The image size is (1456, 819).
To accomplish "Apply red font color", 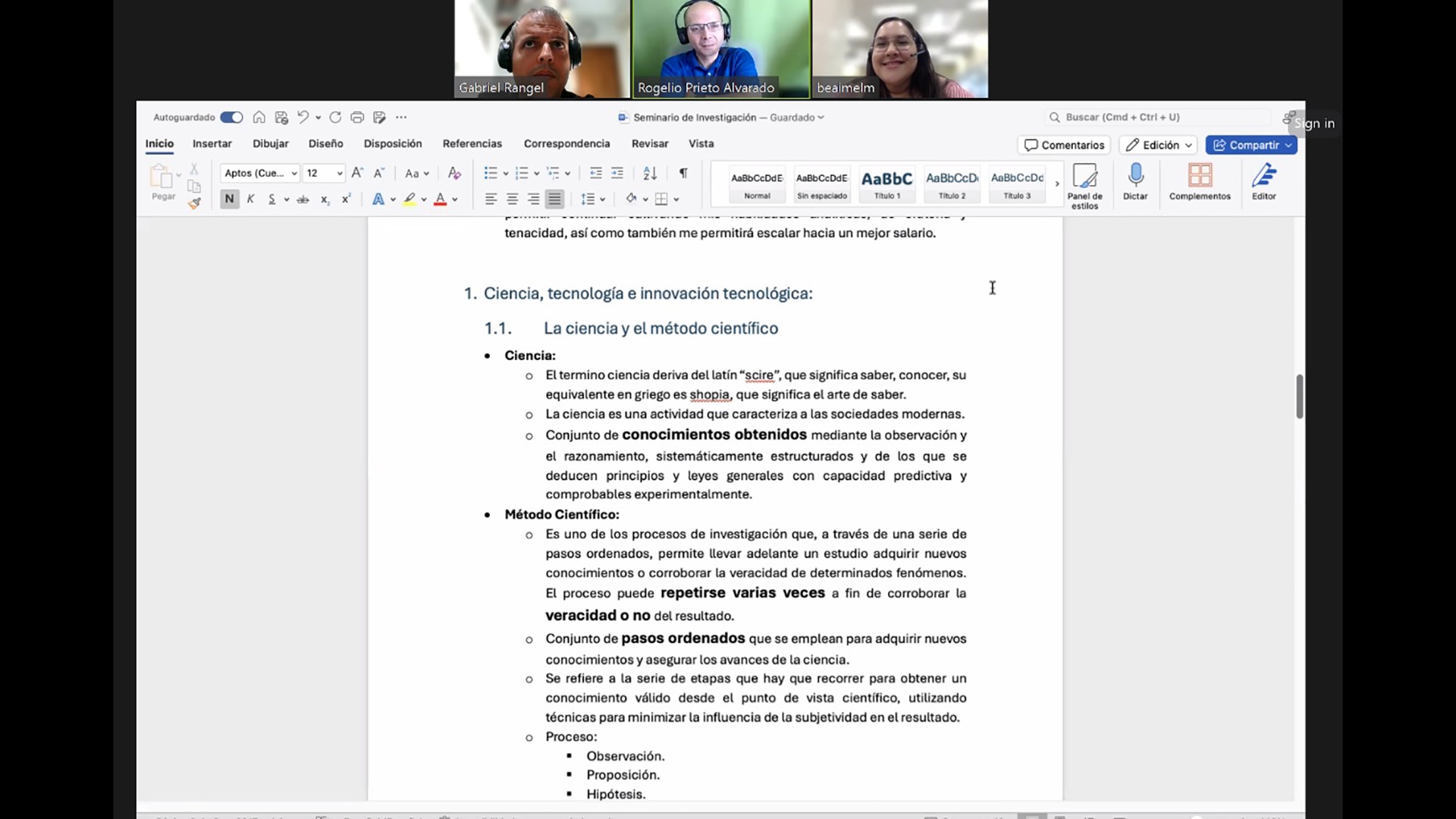I will click(440, 199).
